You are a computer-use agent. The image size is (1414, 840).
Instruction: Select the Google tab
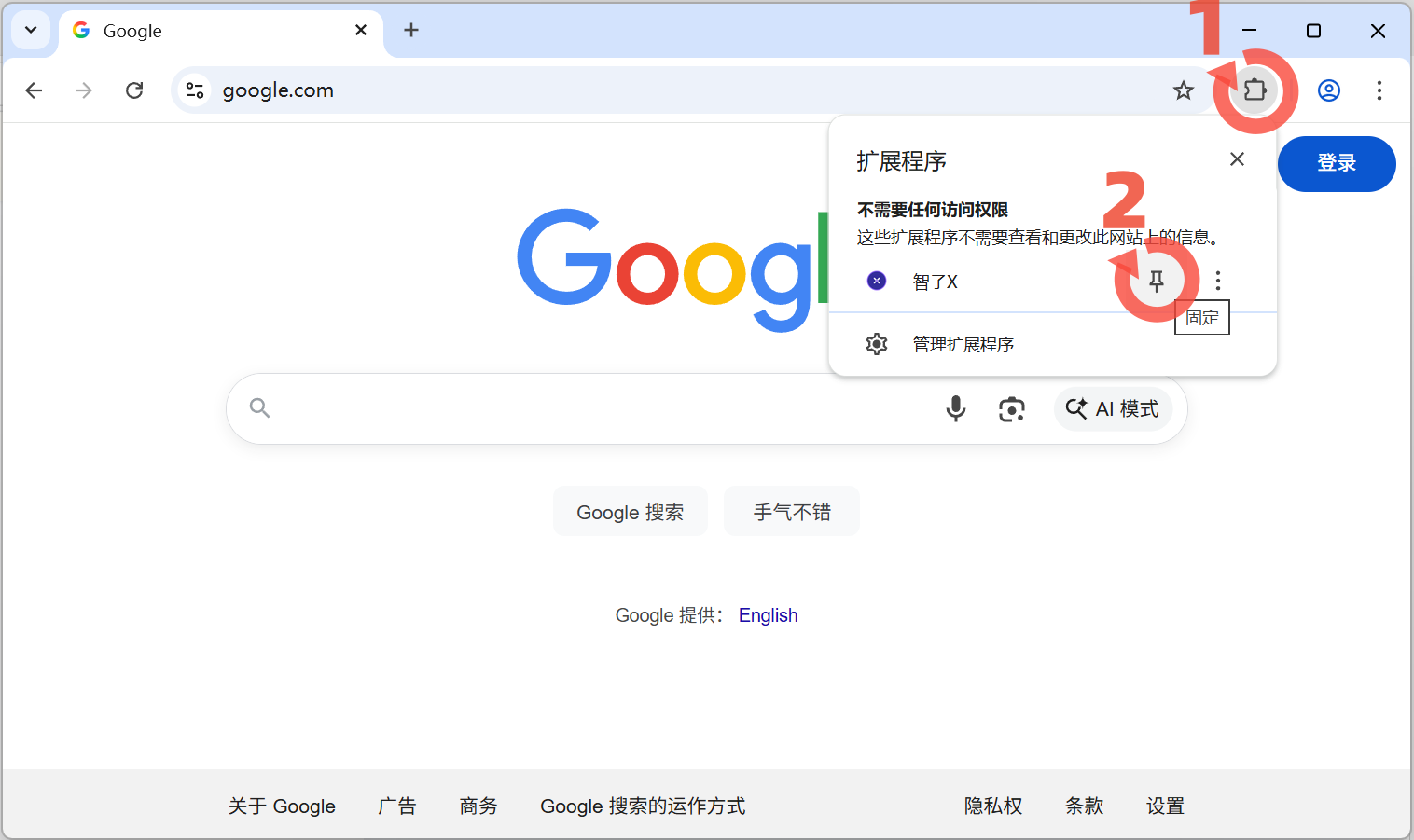click(x=221, y=31)
